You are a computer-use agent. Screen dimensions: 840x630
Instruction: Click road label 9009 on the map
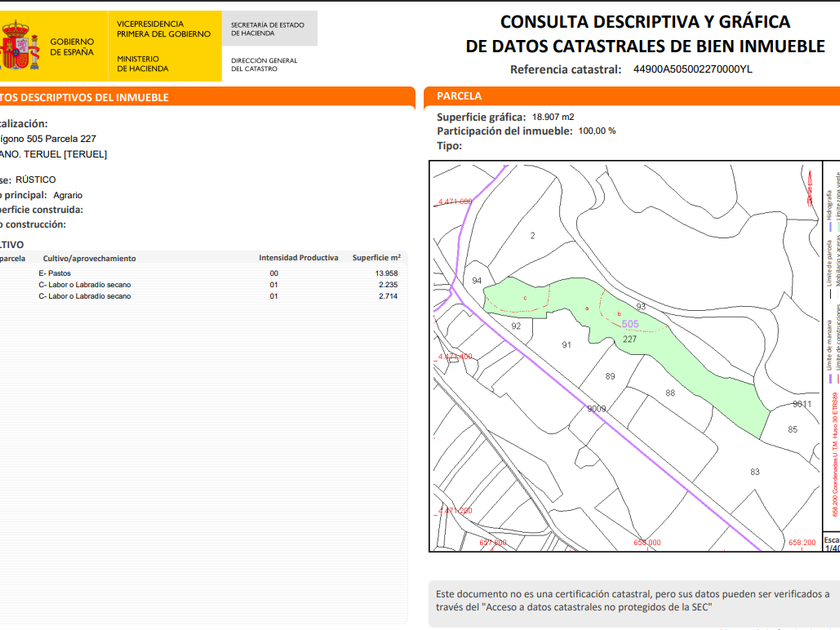coord(596,409)
